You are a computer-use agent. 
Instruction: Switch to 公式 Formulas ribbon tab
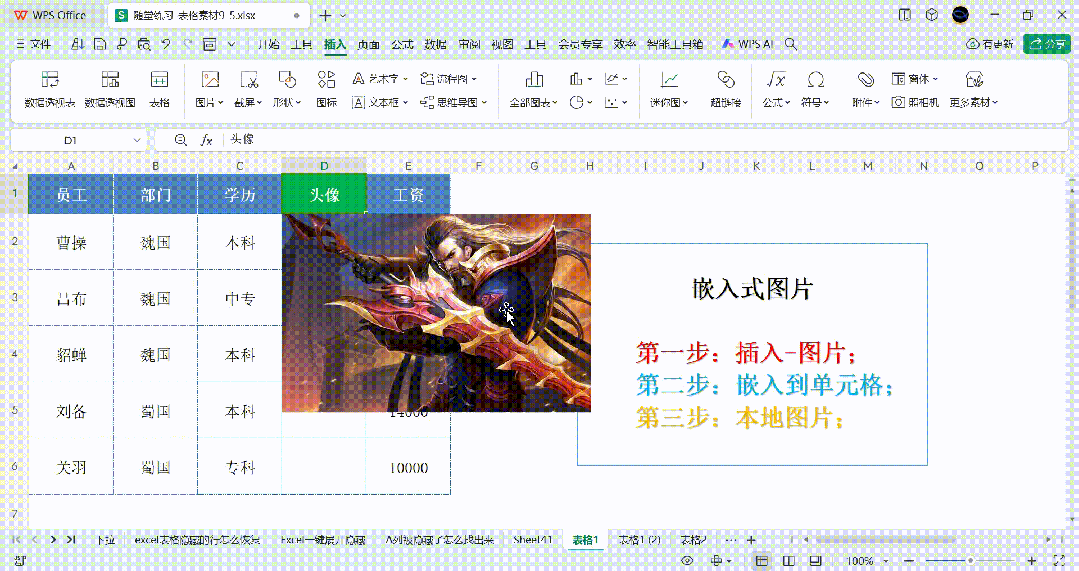(402, 44)
